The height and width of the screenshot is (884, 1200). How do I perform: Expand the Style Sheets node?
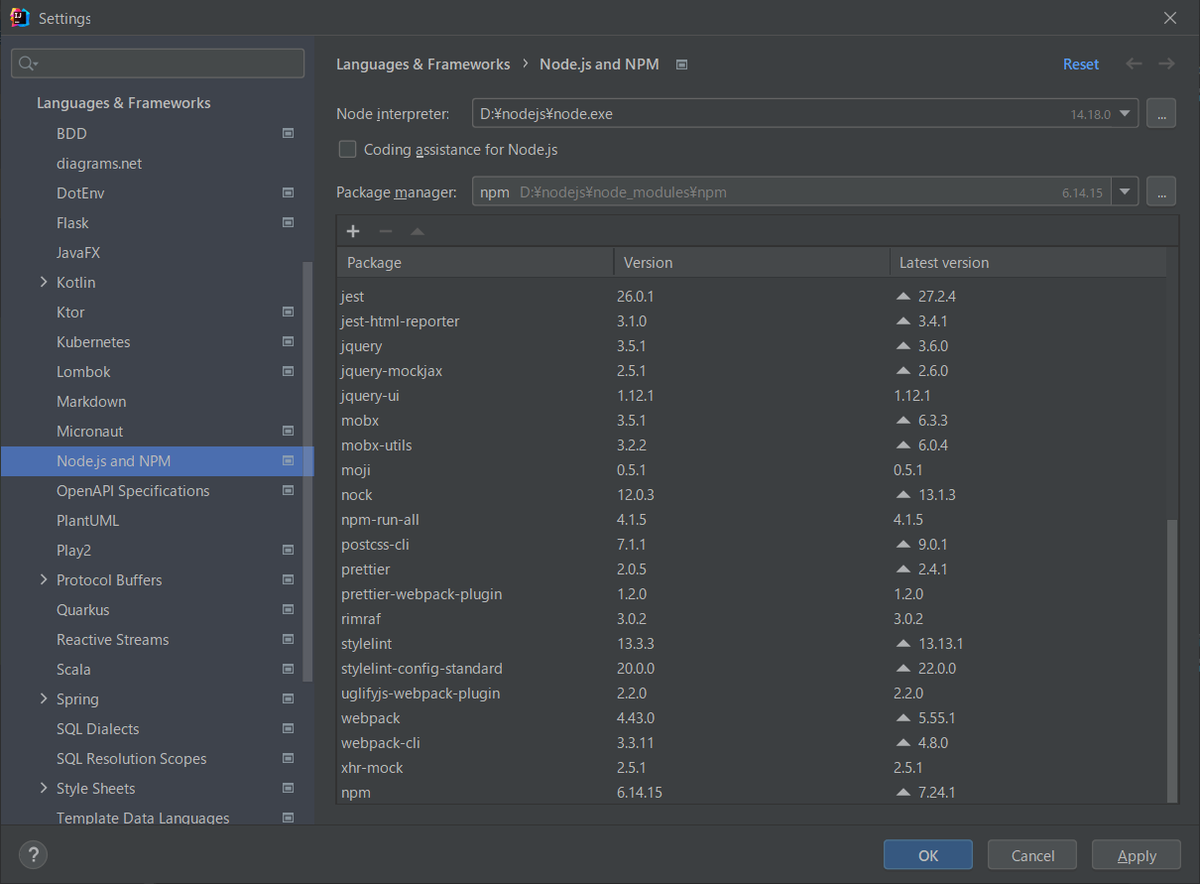[x=44, y=788]
